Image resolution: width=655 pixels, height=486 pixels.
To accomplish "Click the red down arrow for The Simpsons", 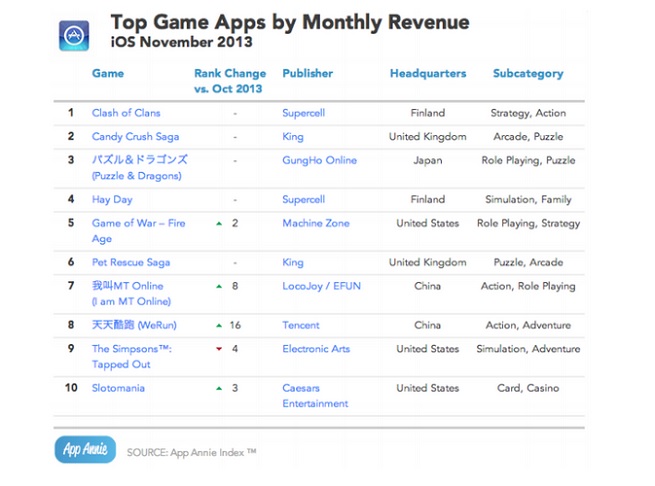I will coord(219,349).
